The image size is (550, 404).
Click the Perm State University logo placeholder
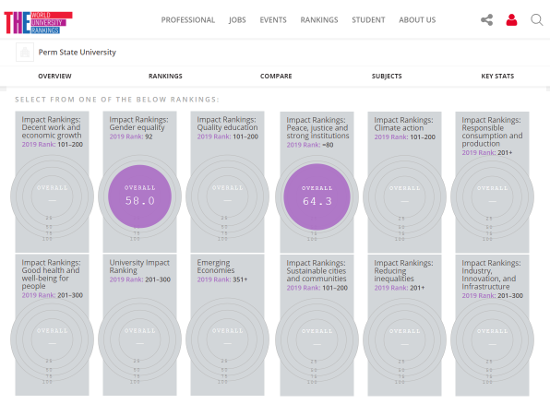pyautogui.click(x=25, y=52)
